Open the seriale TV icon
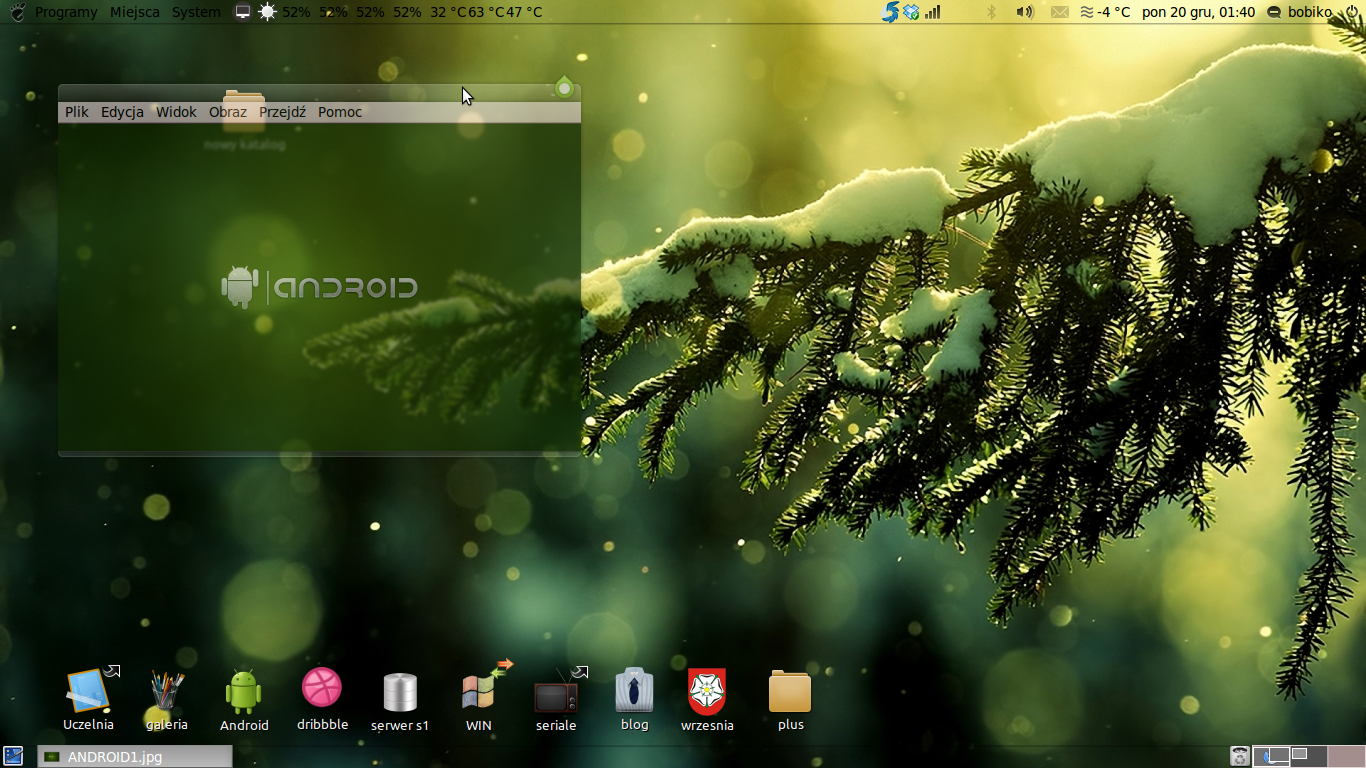 [x=556, y=694]
